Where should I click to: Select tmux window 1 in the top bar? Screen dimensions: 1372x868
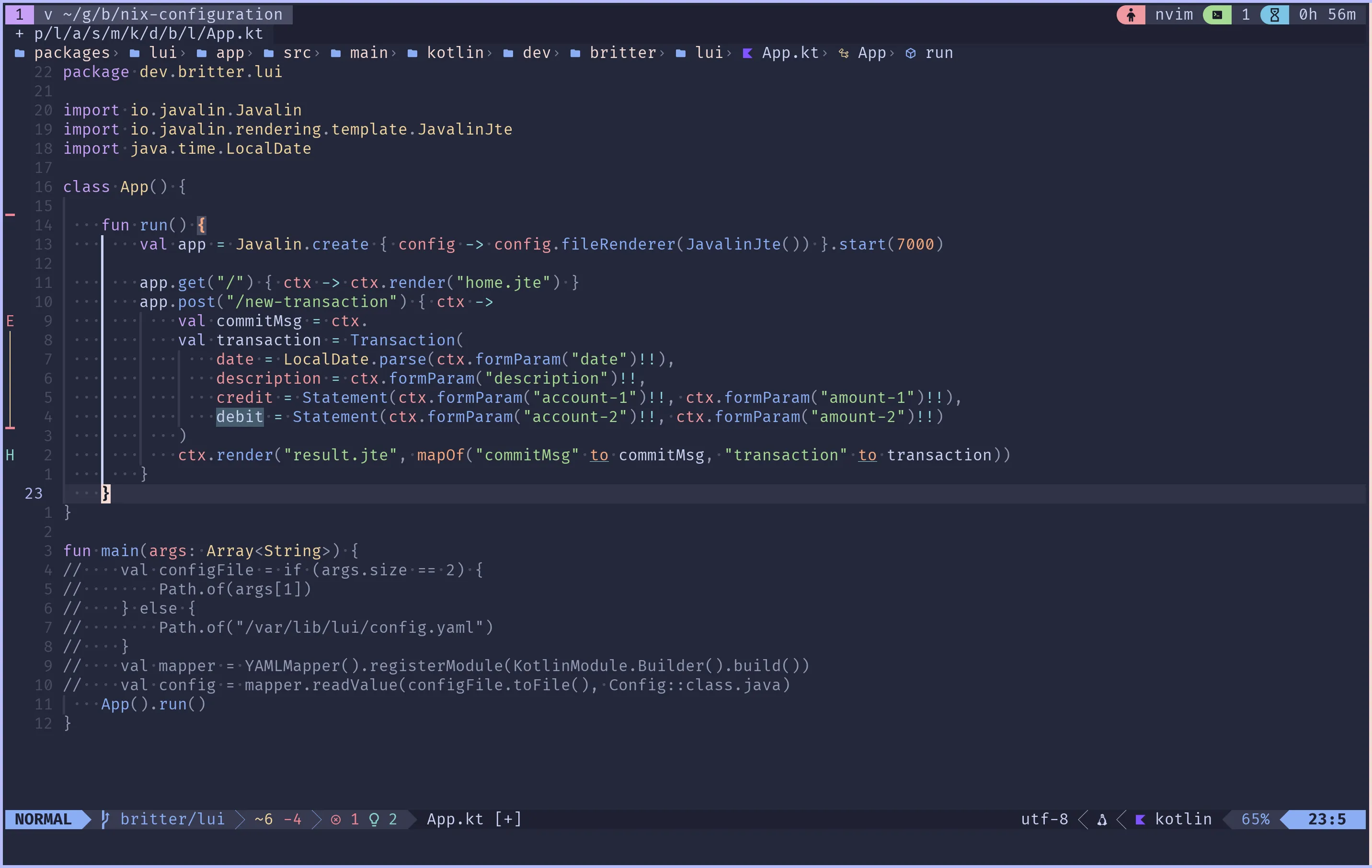pos(19,14)
